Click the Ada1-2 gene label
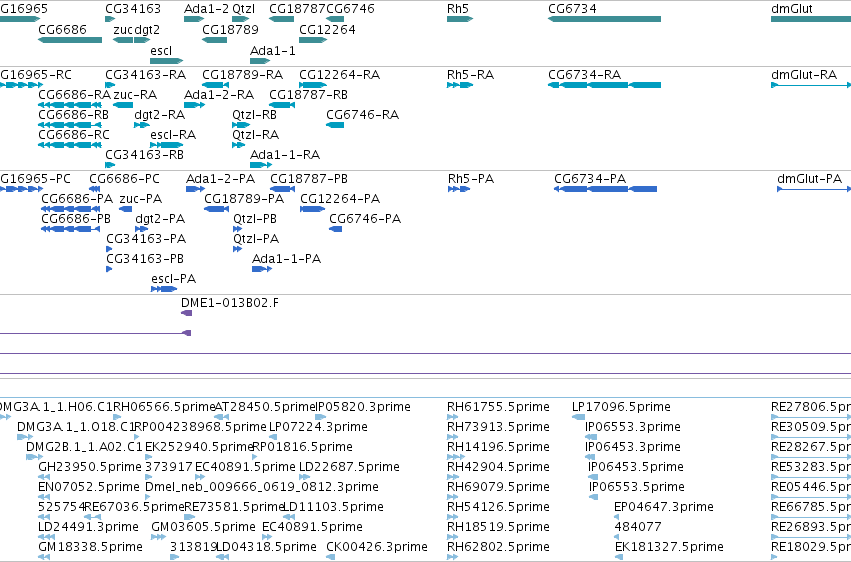Image resolution: width=851 pixels, height=562 pixels. point(206,9)
